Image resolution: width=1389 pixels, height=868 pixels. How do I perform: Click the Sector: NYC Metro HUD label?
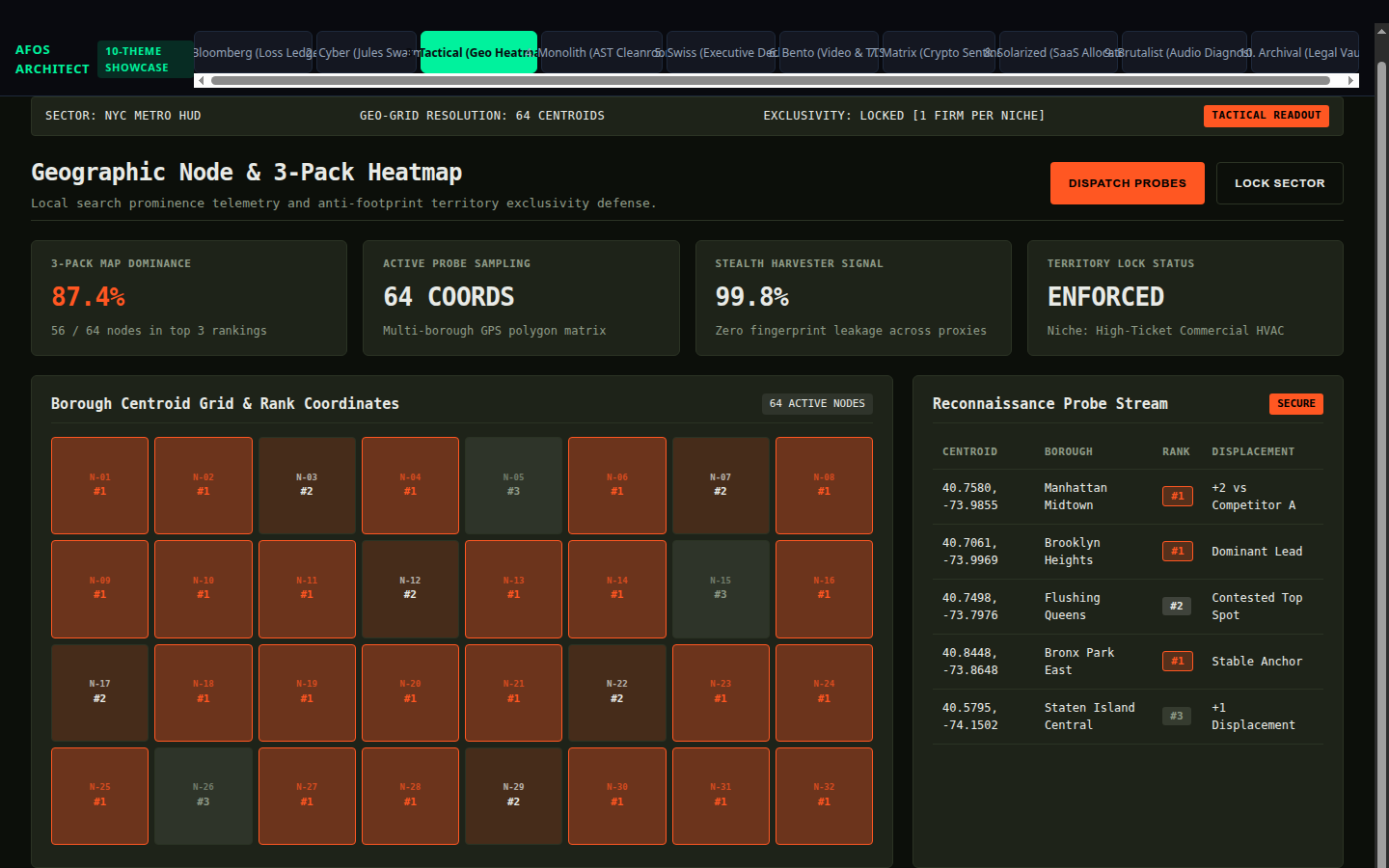[123, 116]
